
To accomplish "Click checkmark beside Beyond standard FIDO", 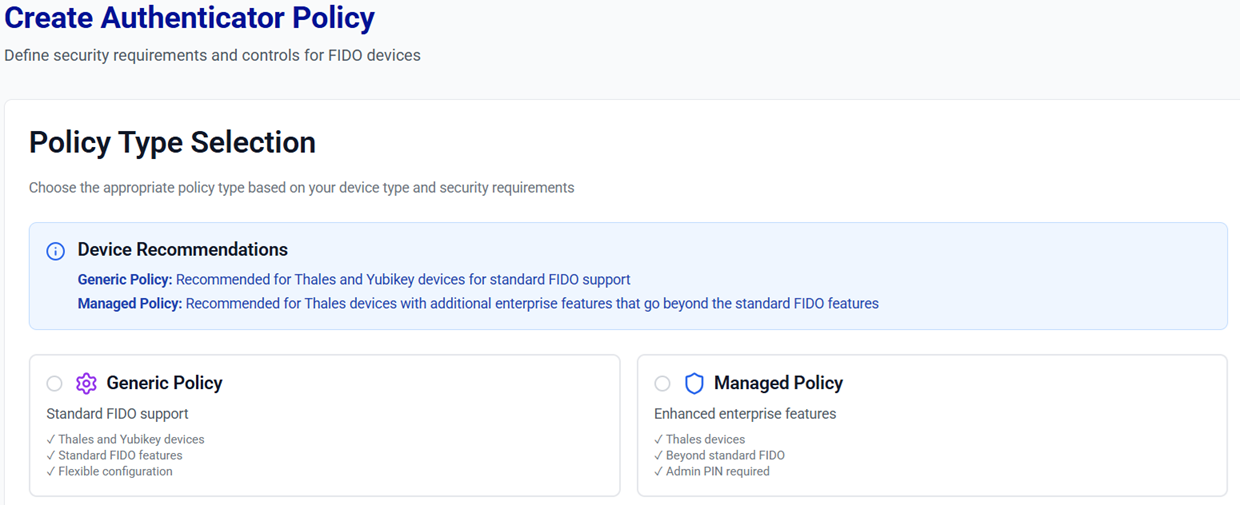I will point(659,456).
